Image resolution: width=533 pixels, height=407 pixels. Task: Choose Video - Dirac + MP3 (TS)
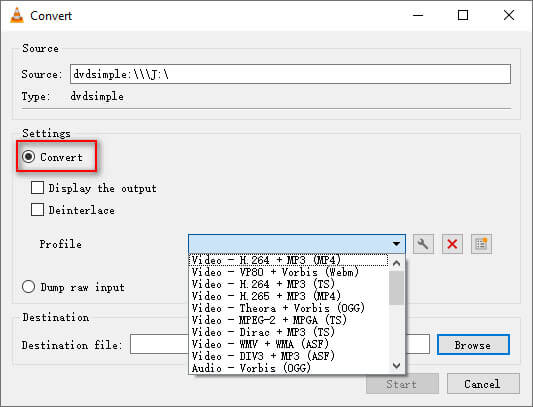tap(288, 332)
